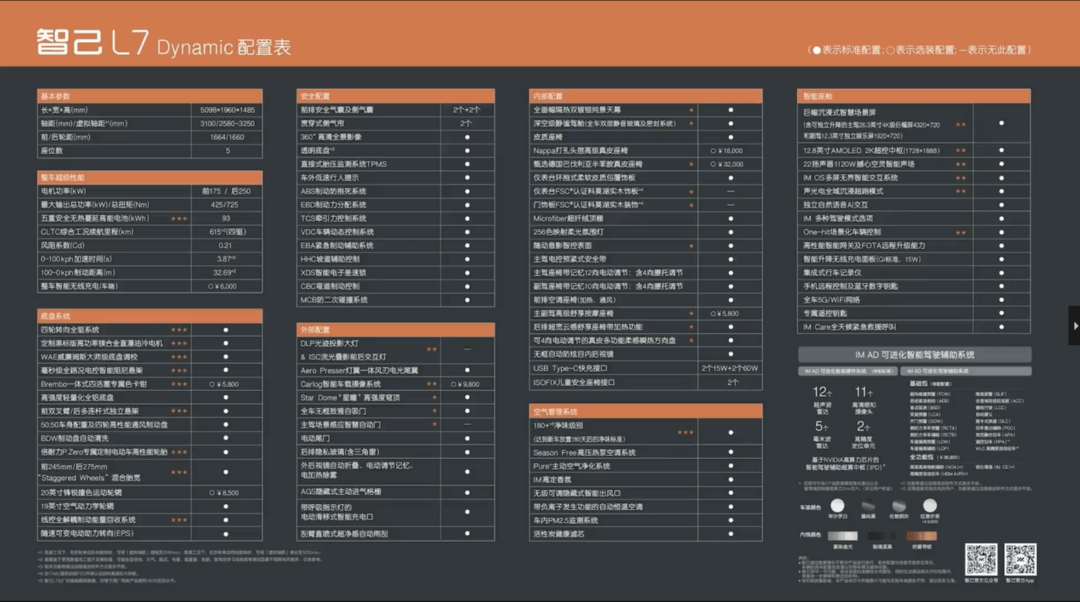Click the 车内PM2.5监测系统 row label
The height and width of the screenshot is (602, 1080).
[565, 520]
